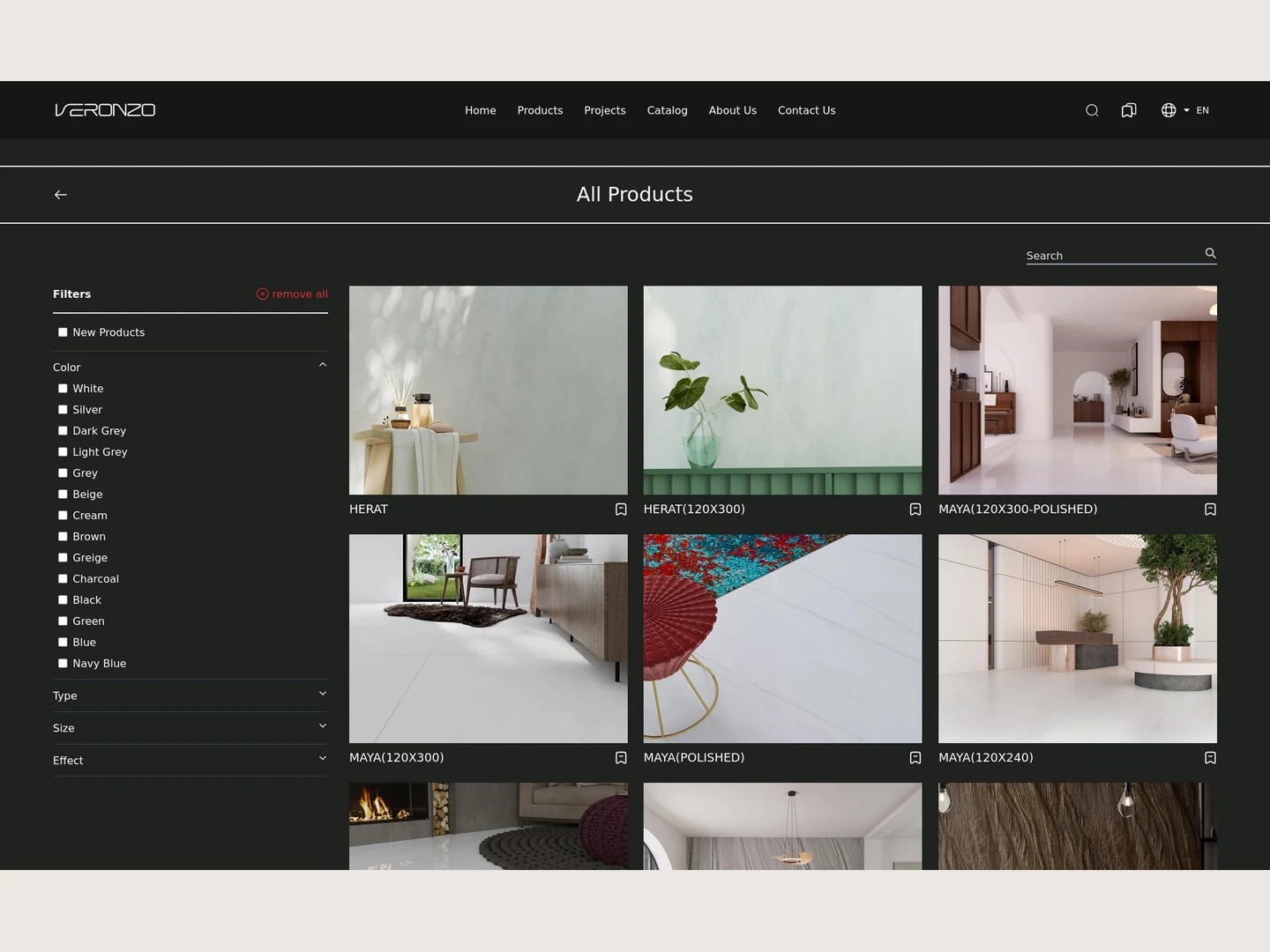The image size is (1270, 952).
Task: Open the MAYA(120X240) title link
Action: [x=986, y=758]
